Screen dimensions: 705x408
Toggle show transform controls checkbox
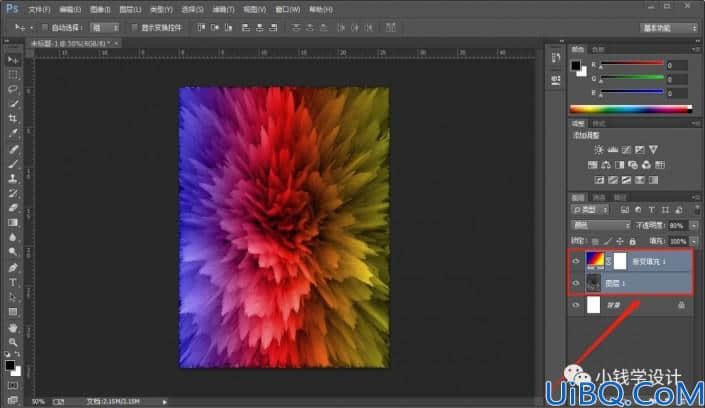[x=134, y=28]
